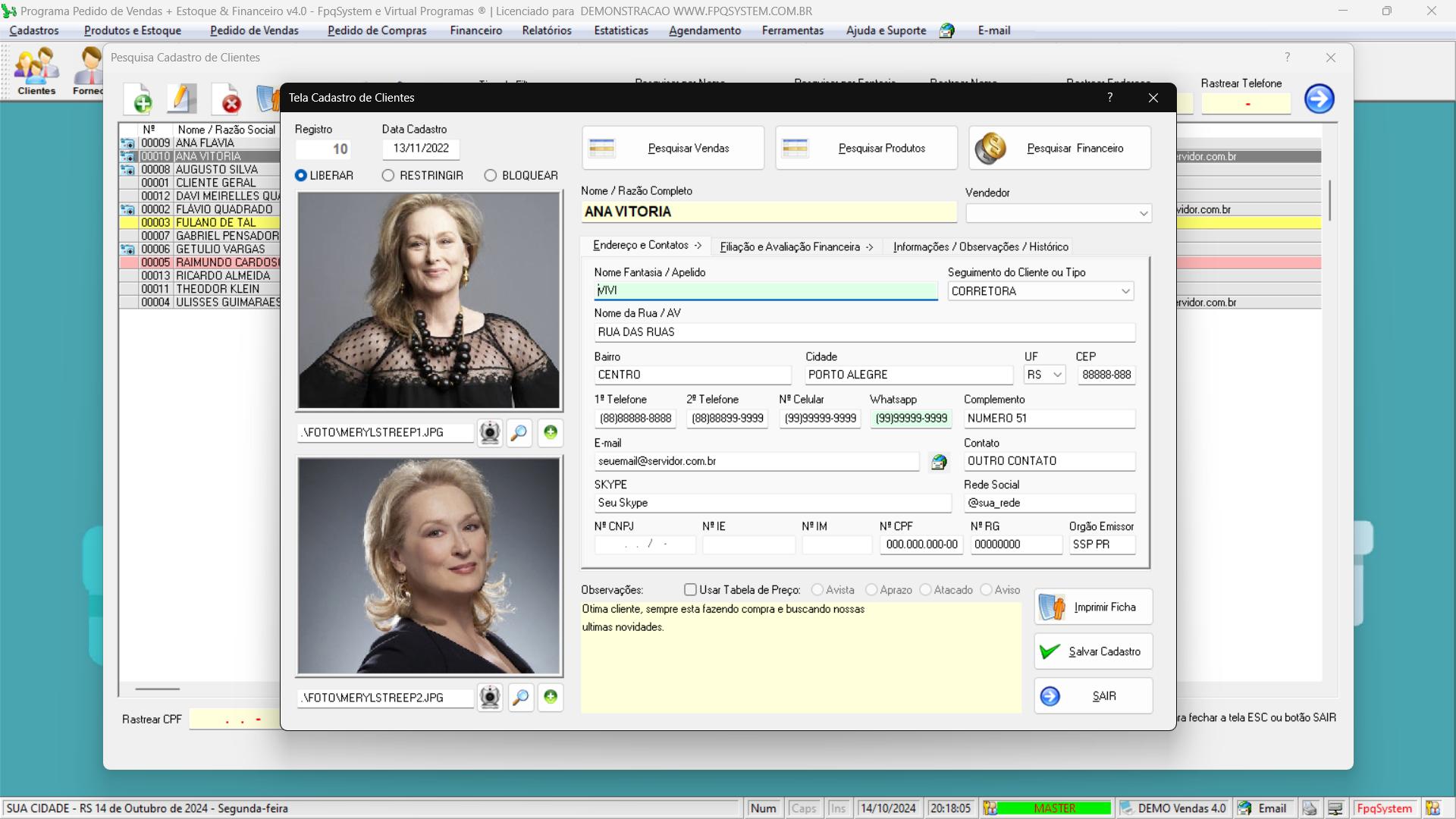Select the RESTRINGIR radio option

[388, 176]
